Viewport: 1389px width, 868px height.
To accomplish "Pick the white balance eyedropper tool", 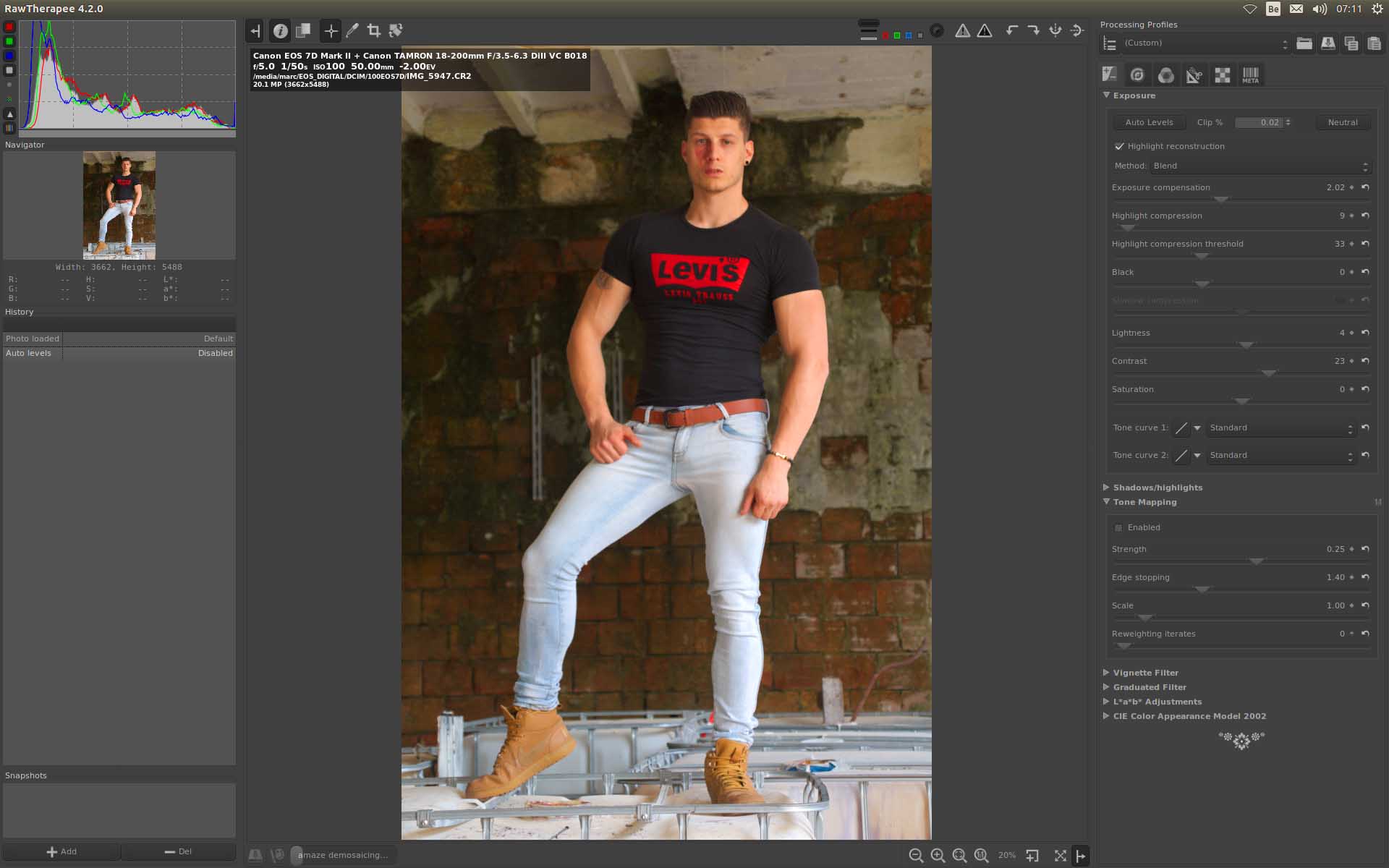I will click(x=352, y=30).
